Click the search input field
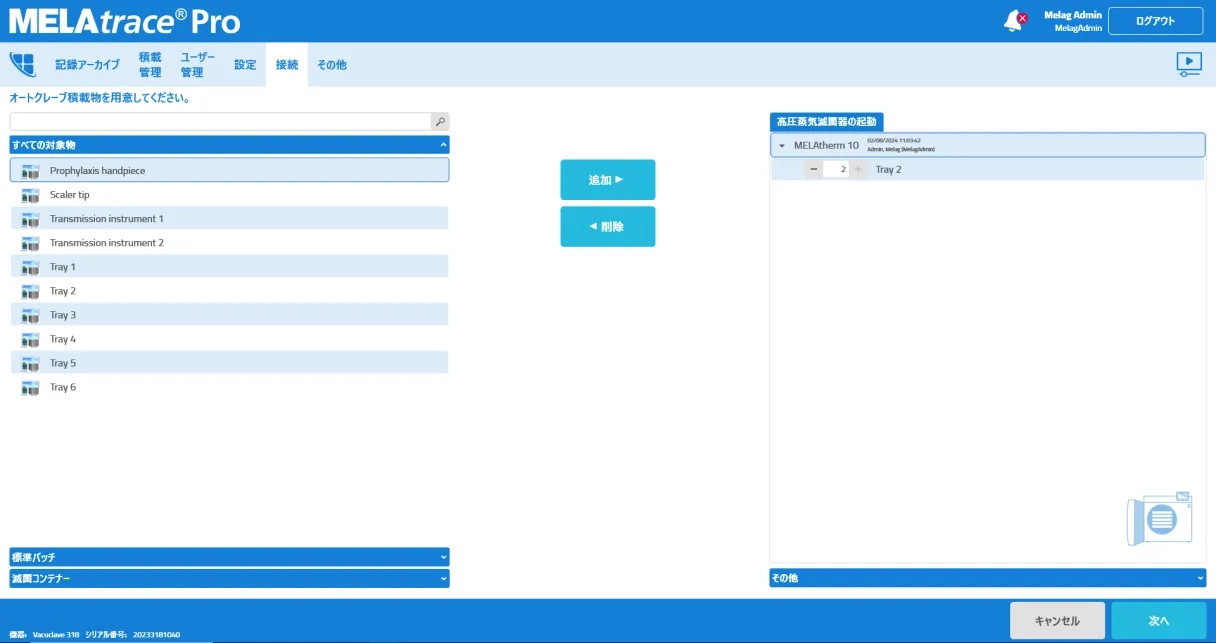The width and height of the screenshot is (1216, 643). (x=220, y=121)
